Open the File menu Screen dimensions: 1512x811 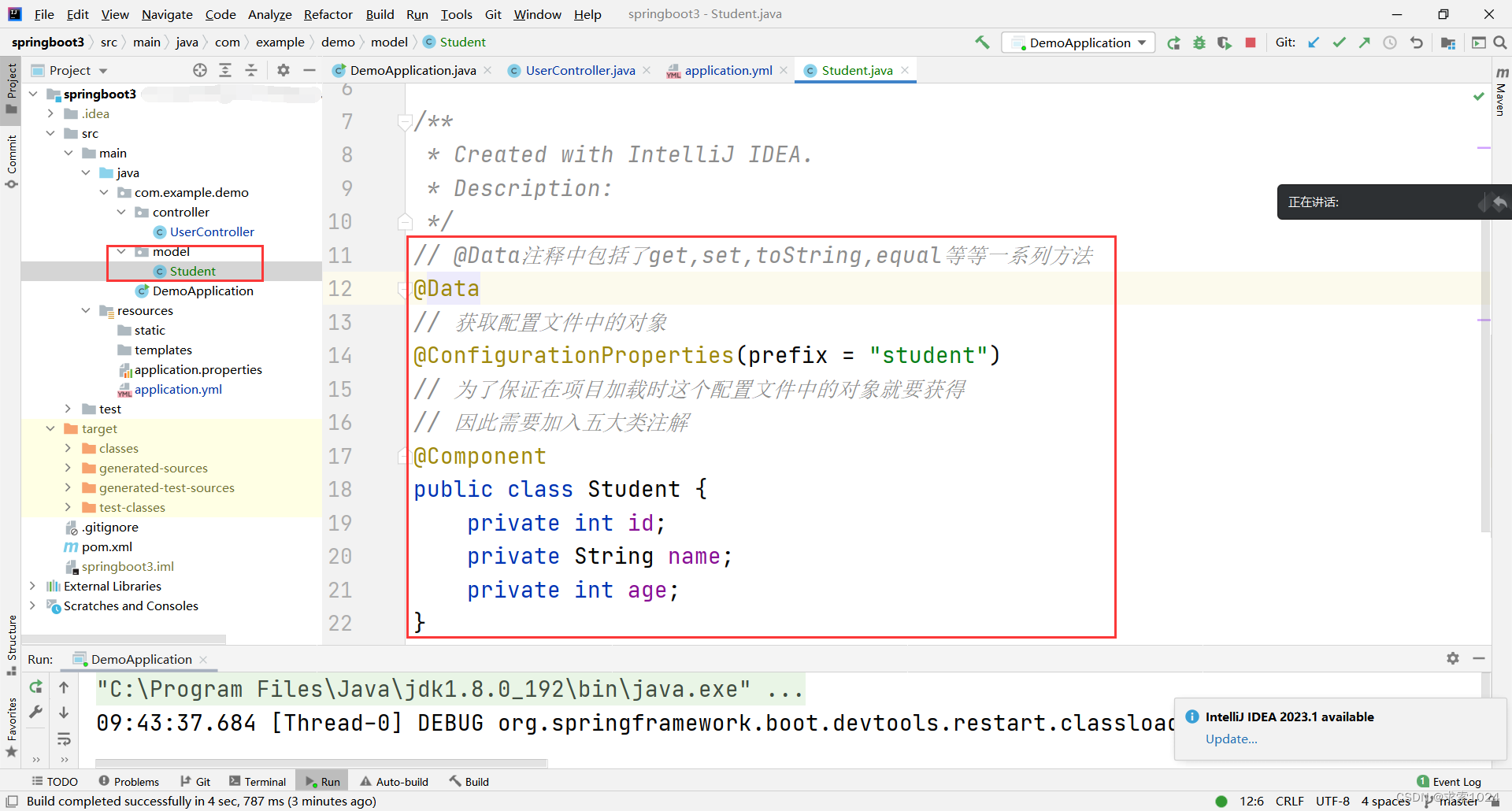[44, 14]
